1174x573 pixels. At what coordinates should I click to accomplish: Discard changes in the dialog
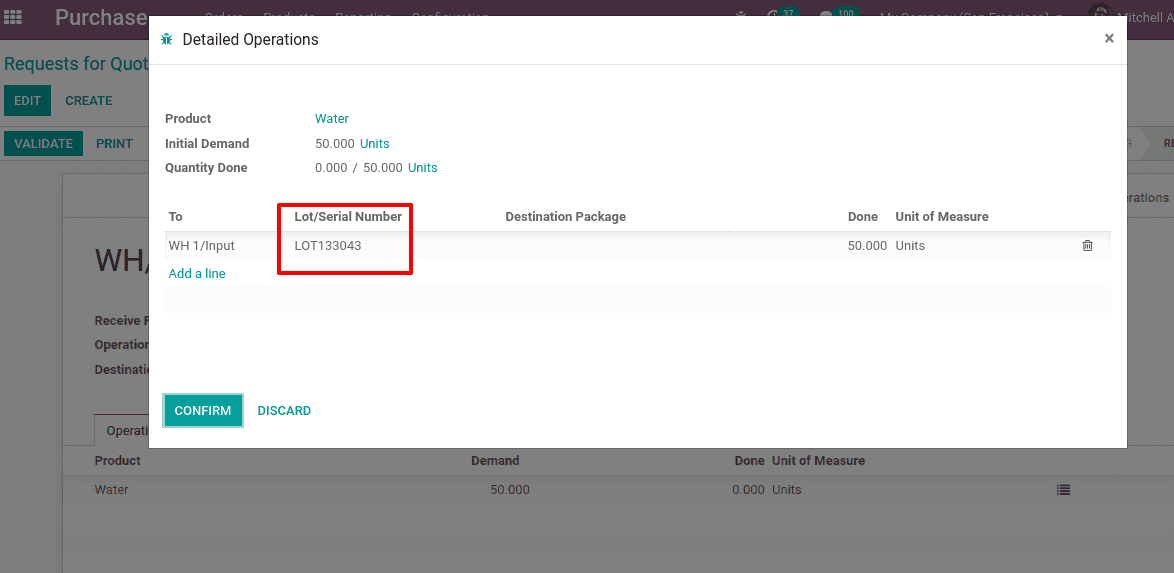[284, 410]
